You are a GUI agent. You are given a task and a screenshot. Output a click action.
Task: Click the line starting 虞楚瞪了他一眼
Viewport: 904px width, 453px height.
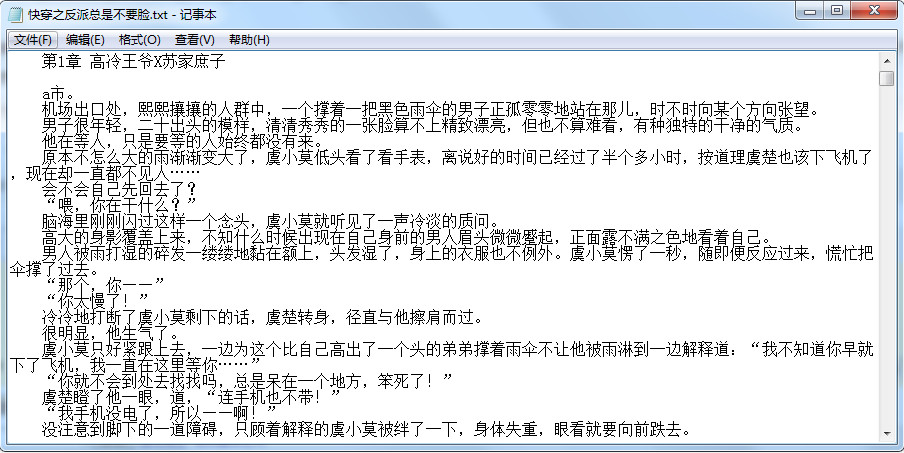(x=192, y=397)
